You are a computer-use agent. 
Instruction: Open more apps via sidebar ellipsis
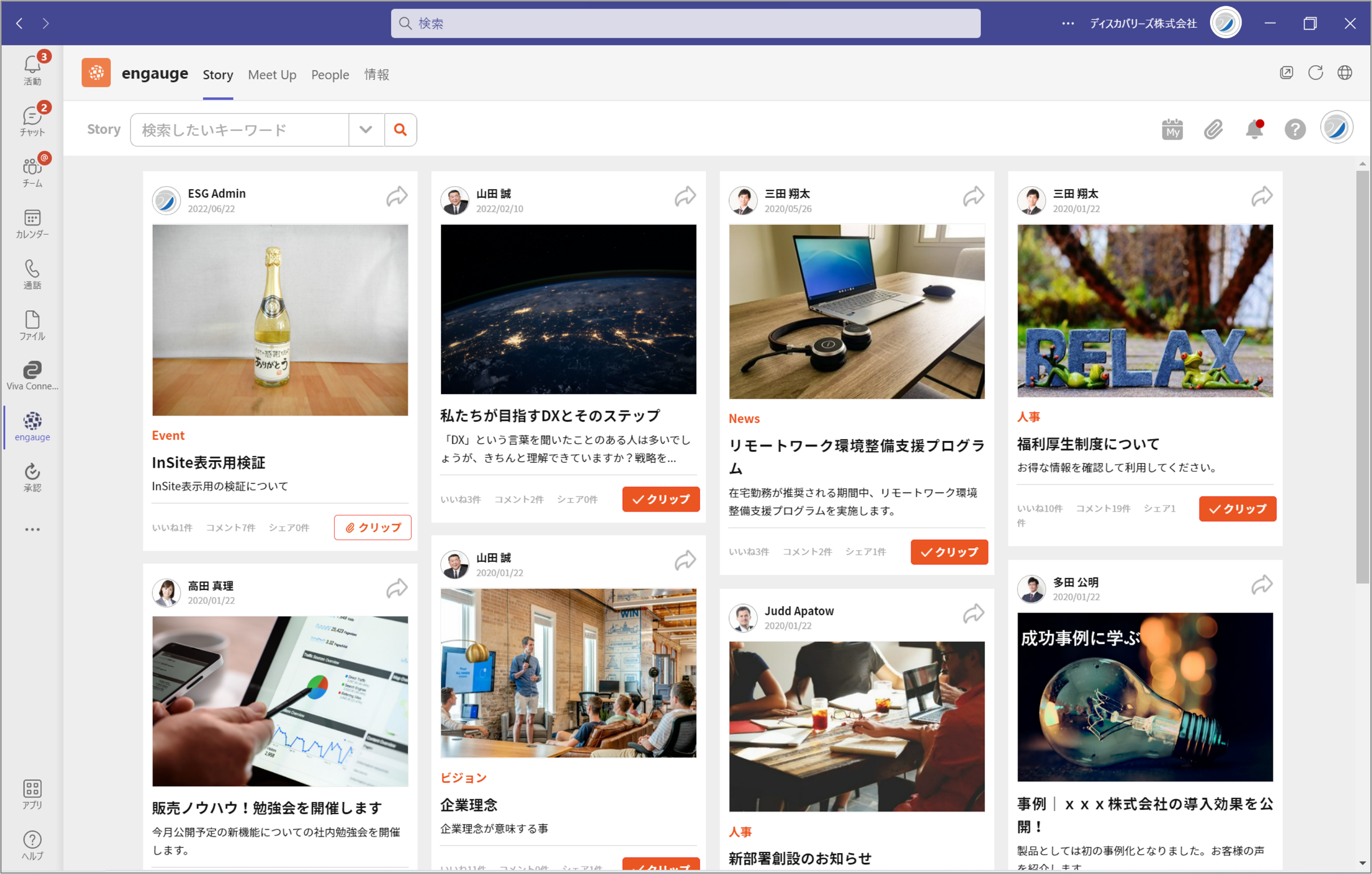click(32, 528)
